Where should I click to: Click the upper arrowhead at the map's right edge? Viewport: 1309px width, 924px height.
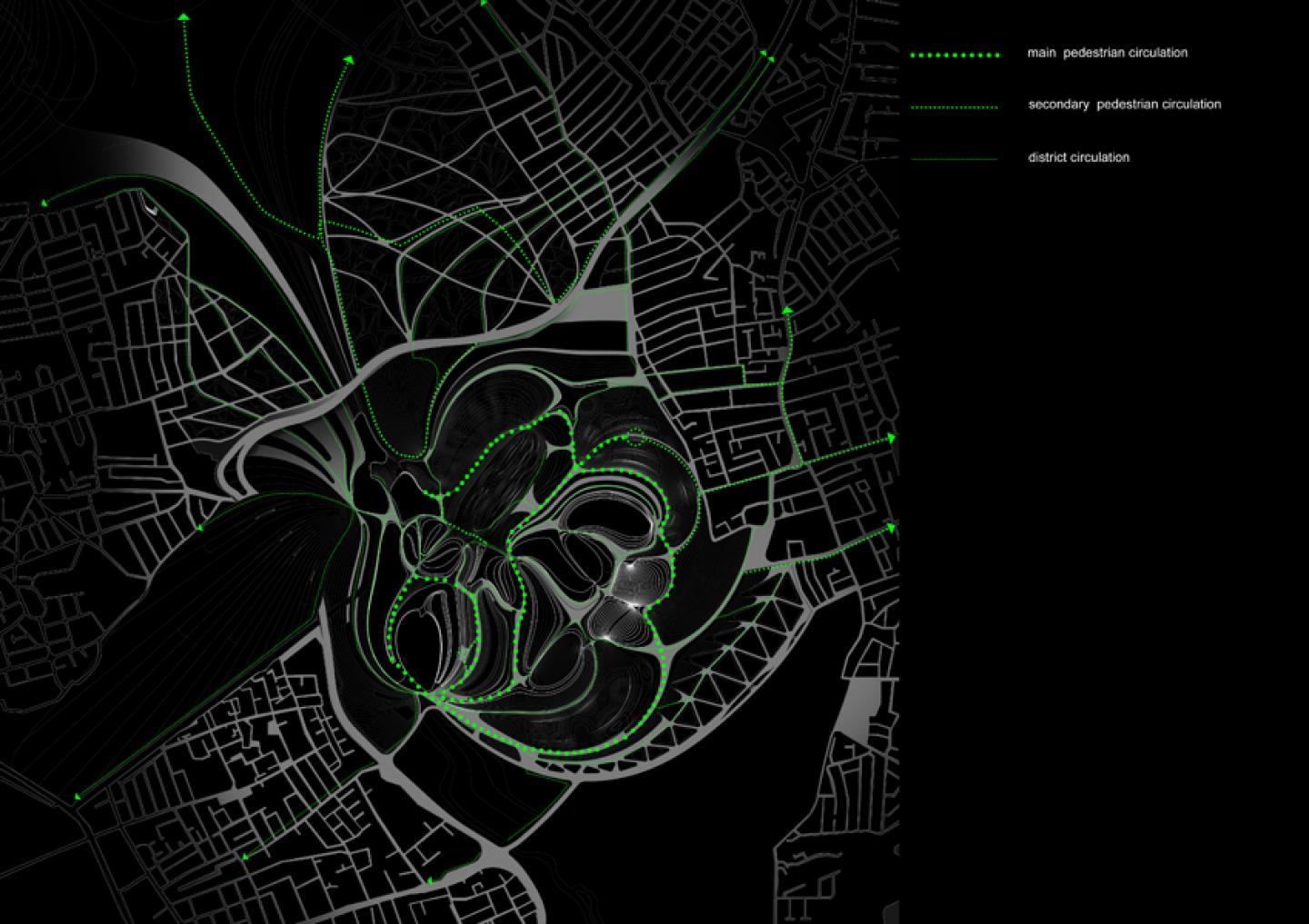point(891,439)
